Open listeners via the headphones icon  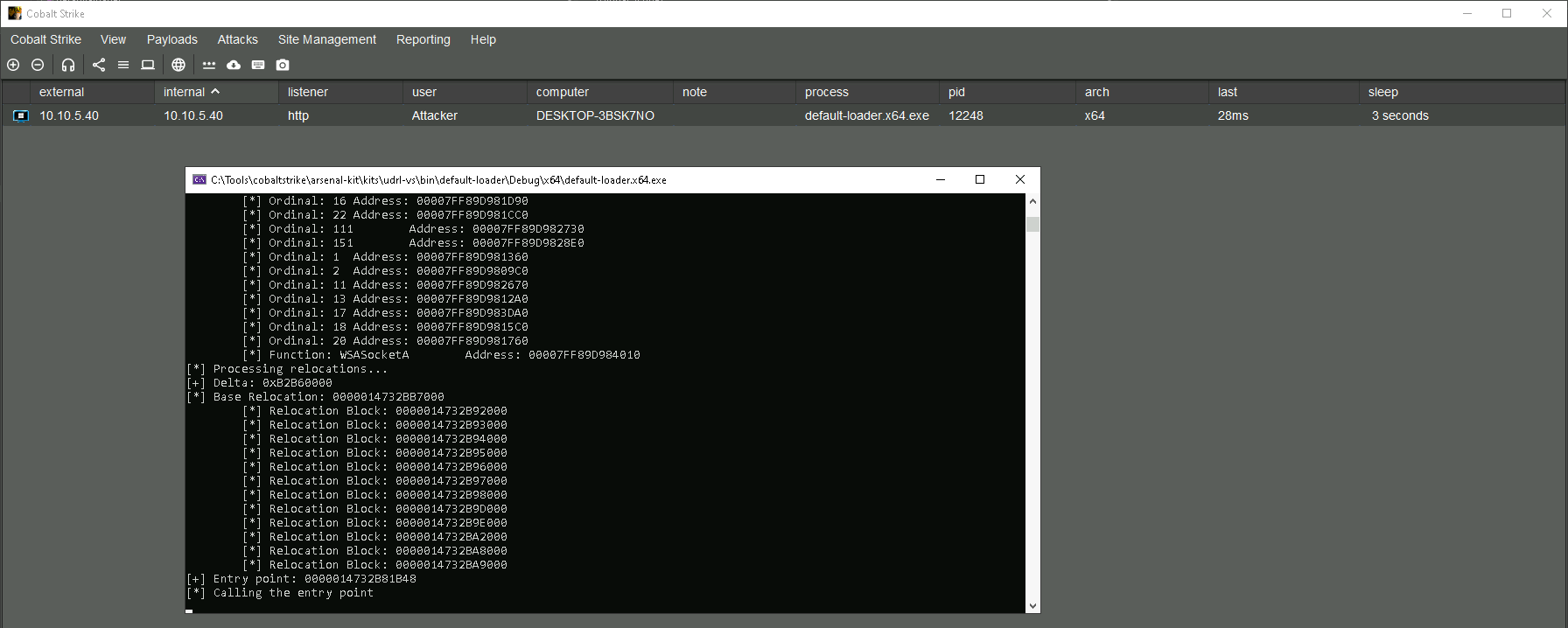[68, 65]
